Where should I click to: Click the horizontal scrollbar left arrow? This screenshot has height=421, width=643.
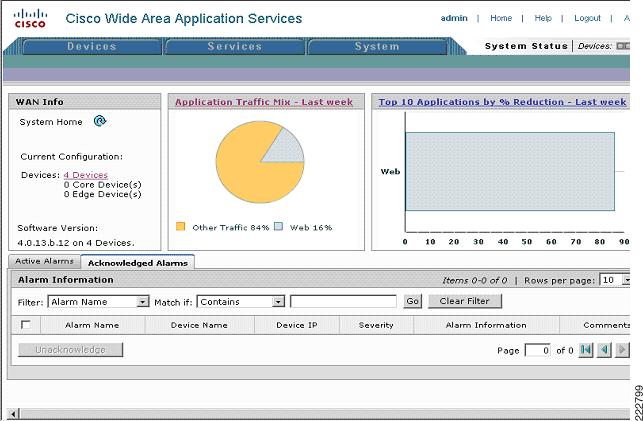(x=13, y=414)
